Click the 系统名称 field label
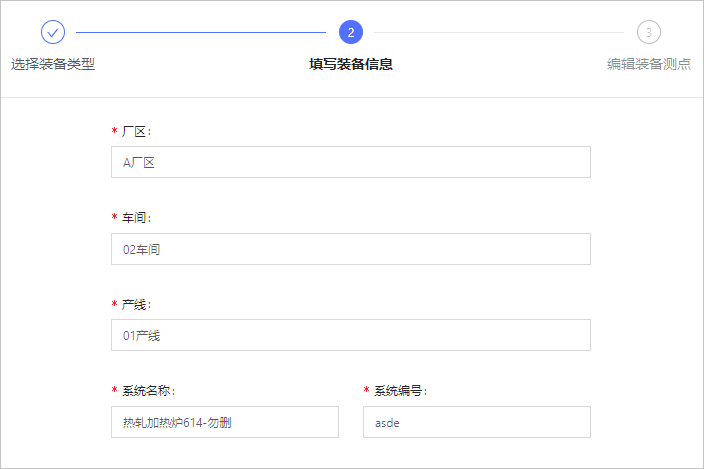The height and width of the screenshot is (469, 704). (x=149, y=391)
